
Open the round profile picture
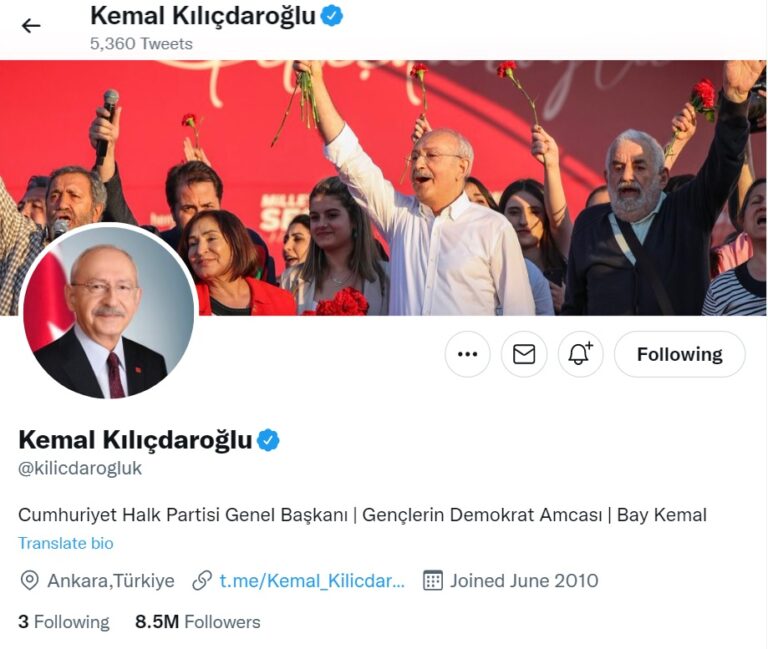tap(108, 312)
